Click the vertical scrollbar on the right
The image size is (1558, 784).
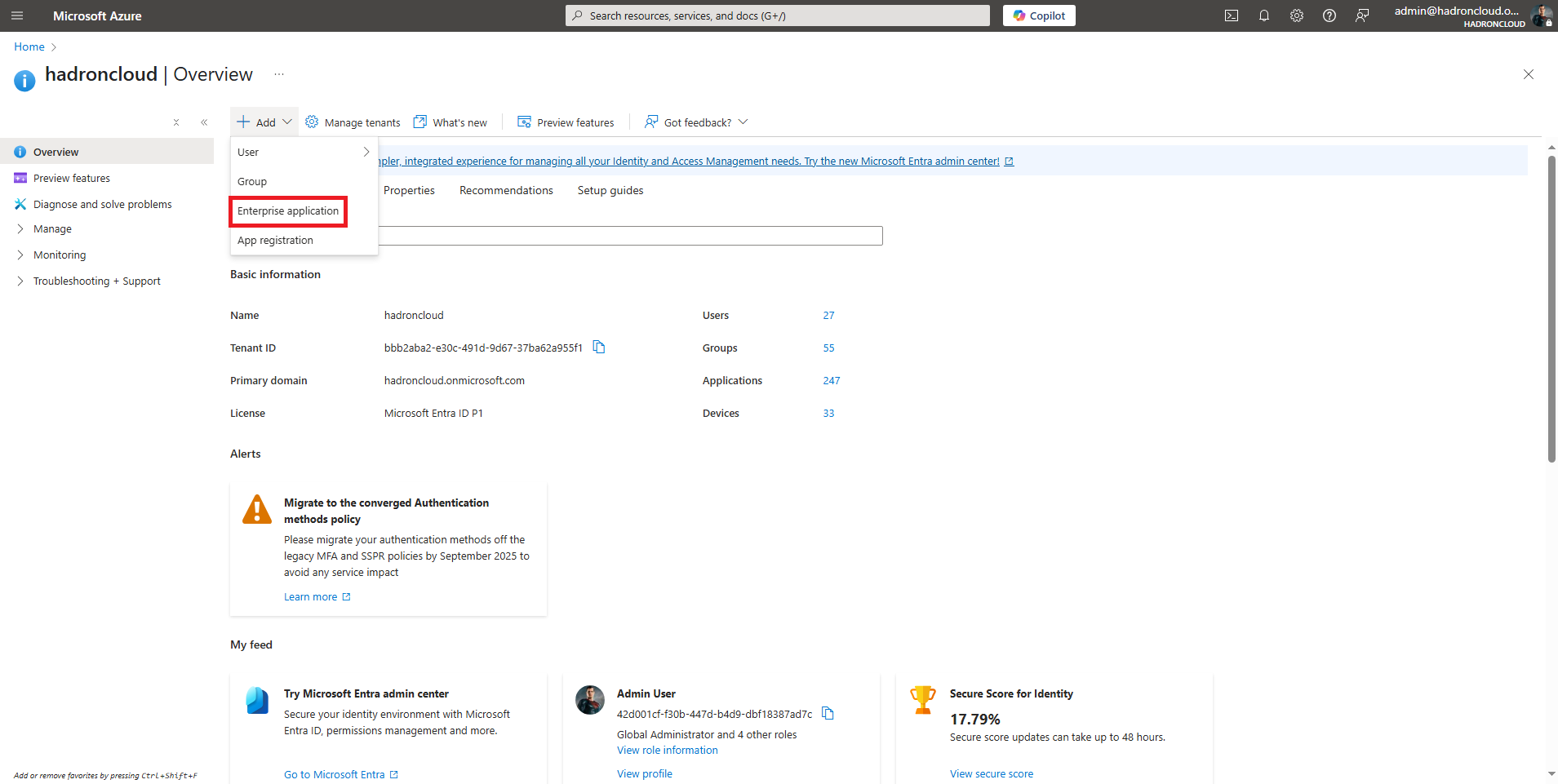[1551, 309]
